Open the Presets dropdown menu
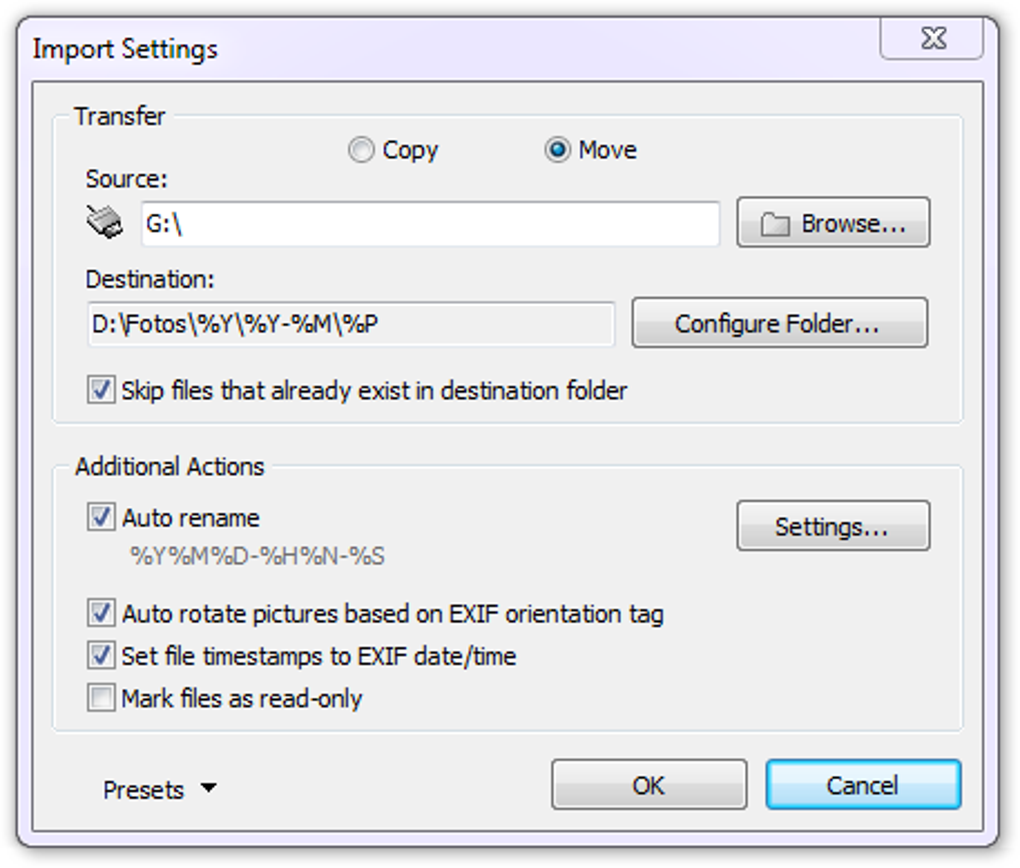Screen dimensions: 1020x868 (x=159, y=789)
